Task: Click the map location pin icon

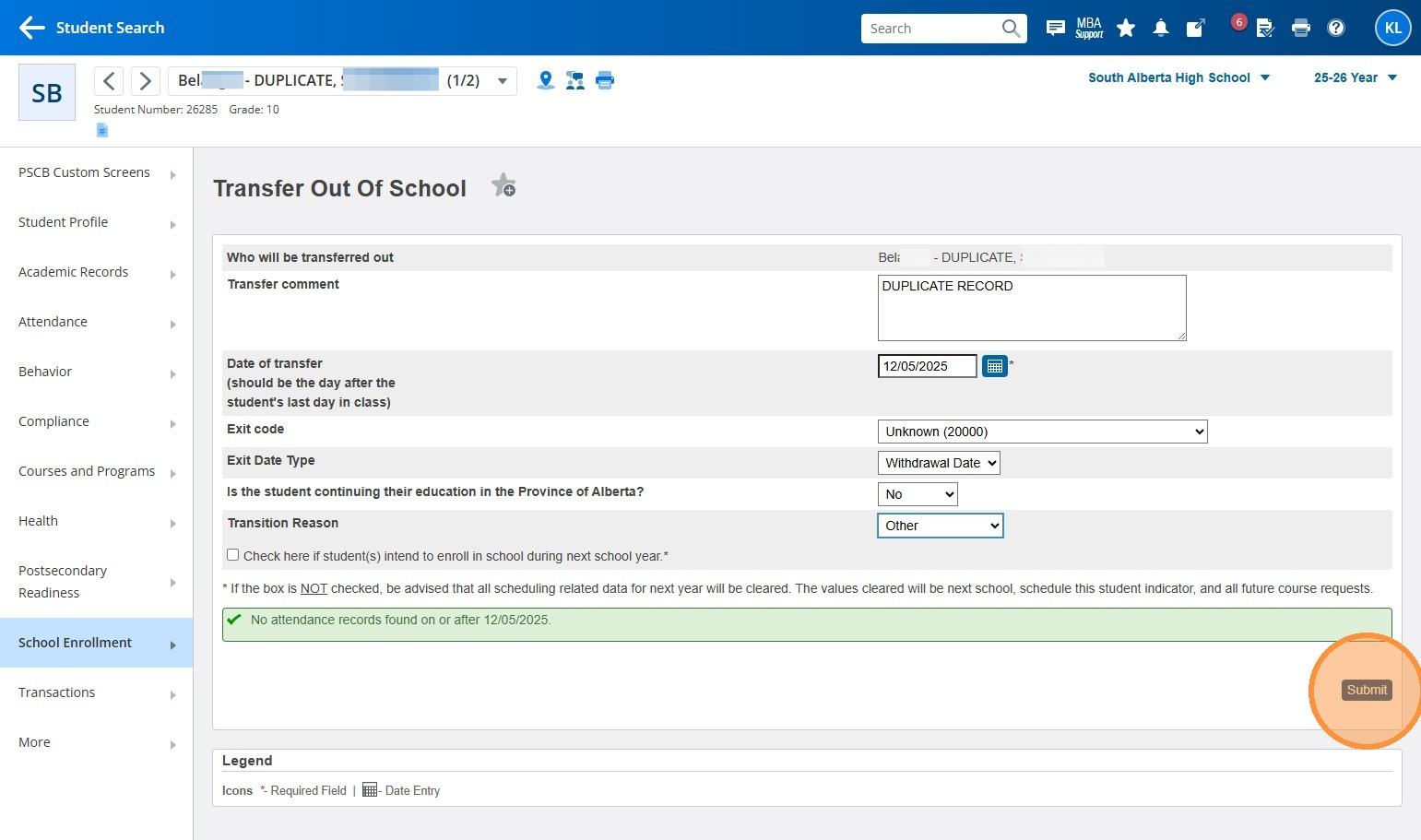Action: click(x=546, y=80)
